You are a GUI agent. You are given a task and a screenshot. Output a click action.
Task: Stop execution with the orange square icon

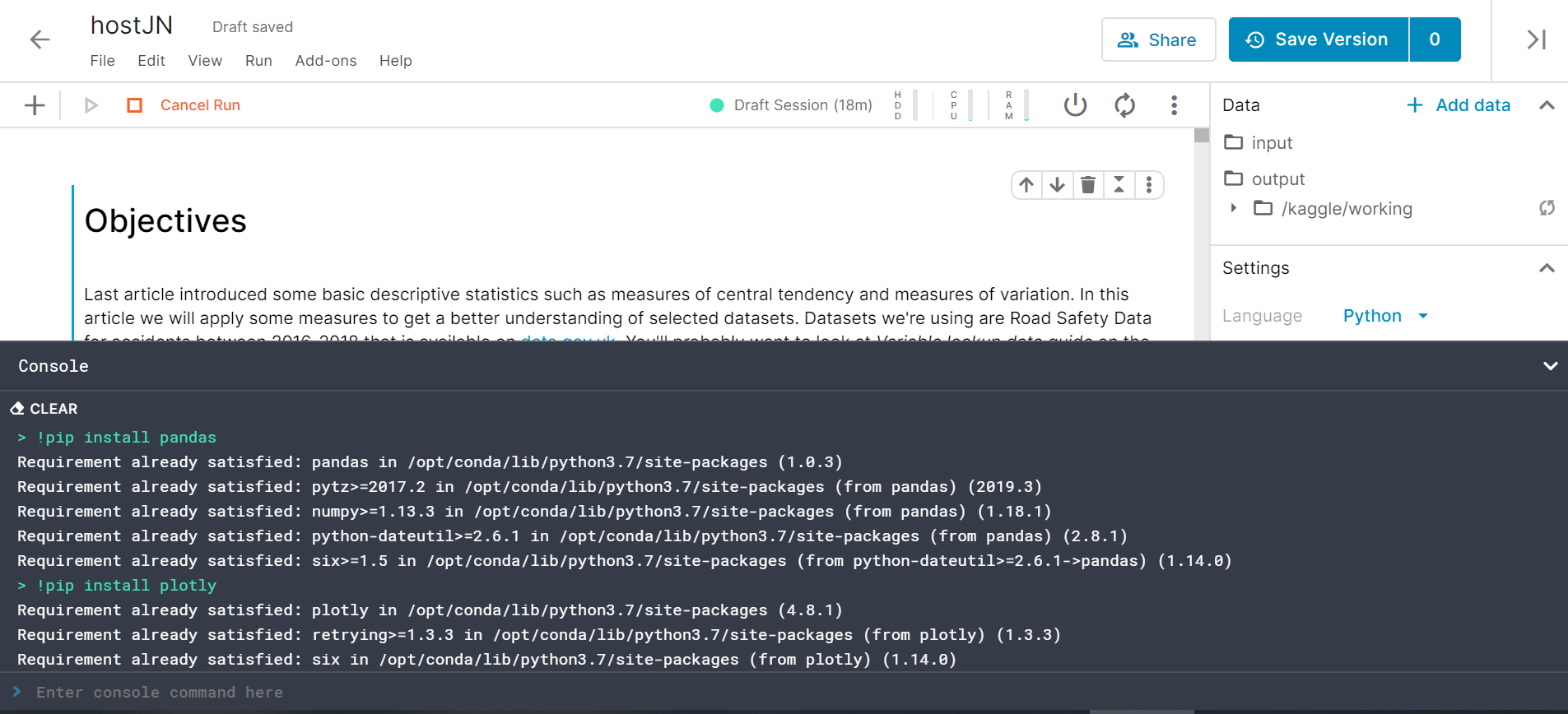pos(135,105)
